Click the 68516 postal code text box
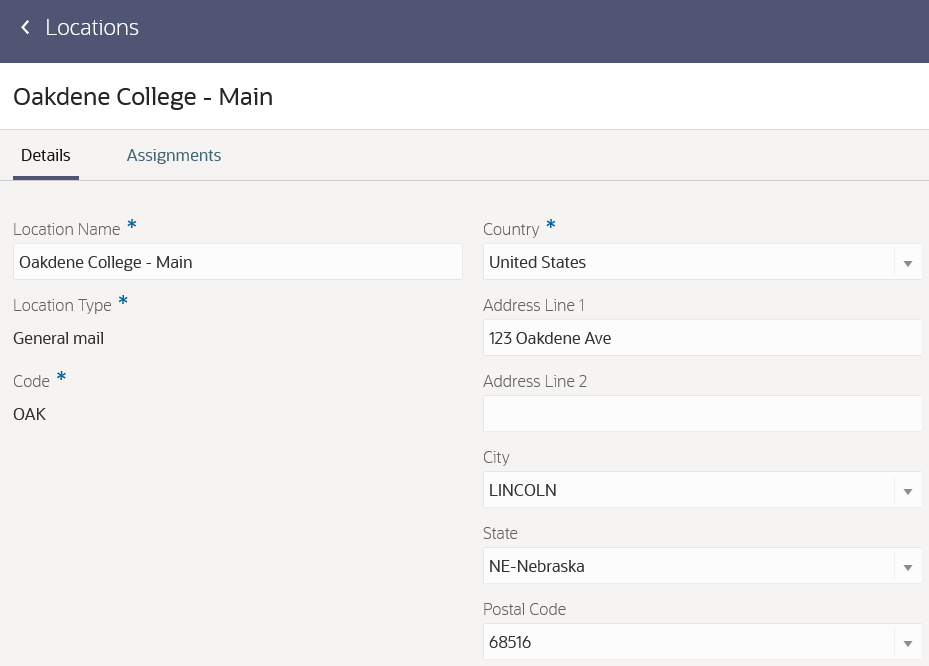Screen dimensions: 929x666 [688, 642]
